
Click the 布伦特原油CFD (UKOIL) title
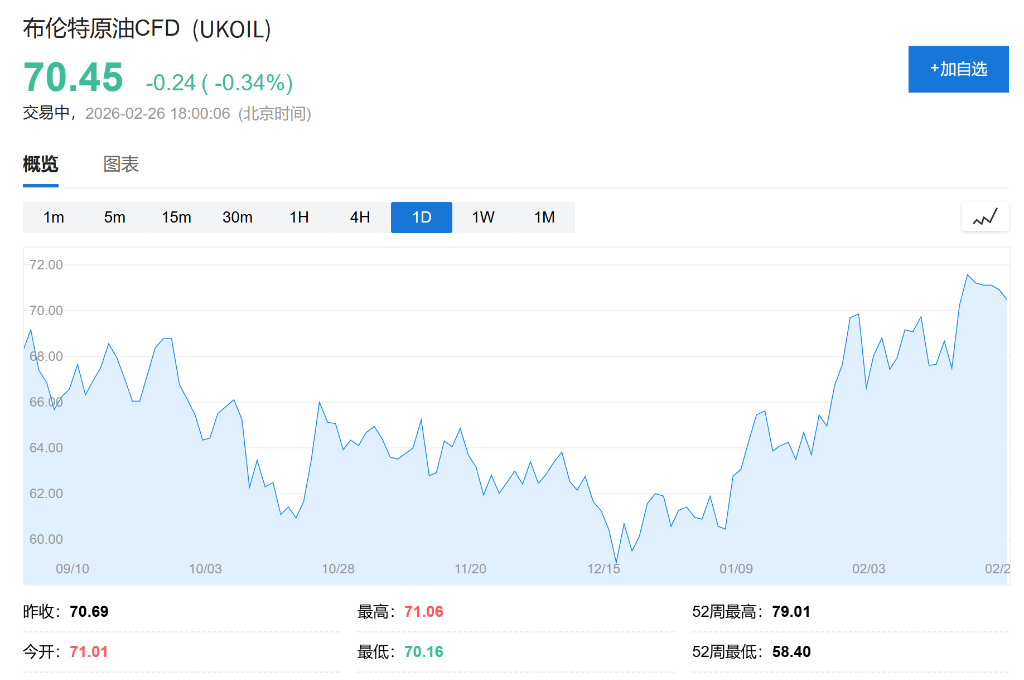click(147, 30)
